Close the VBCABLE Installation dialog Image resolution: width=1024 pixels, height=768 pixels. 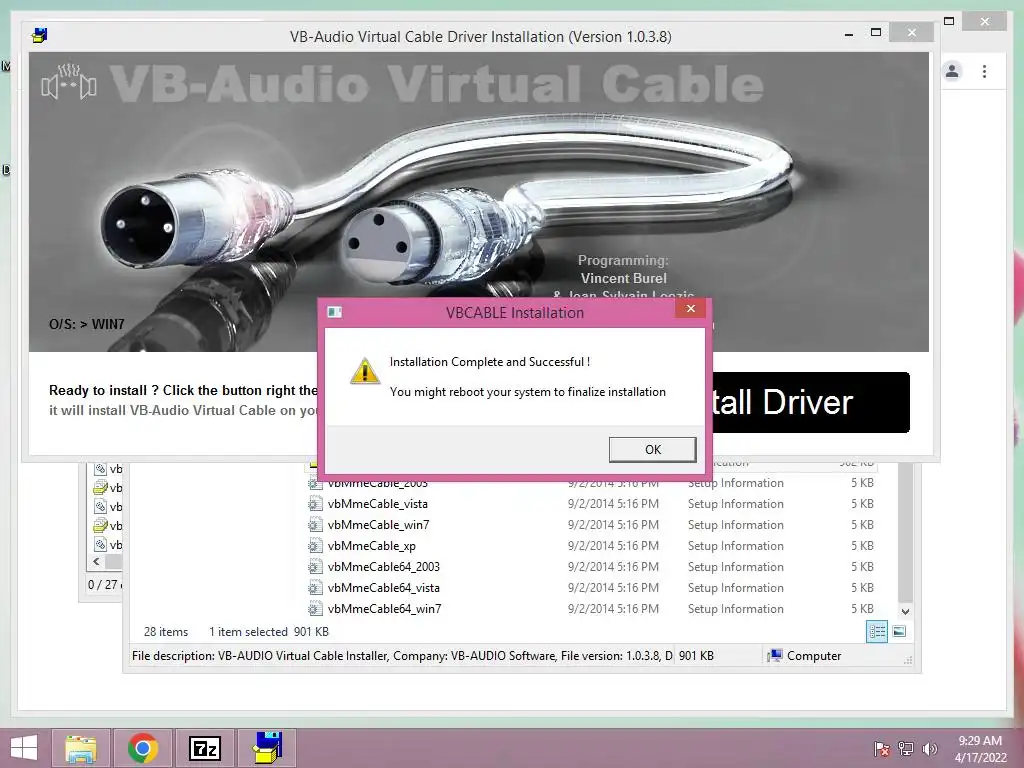coord(690,309)
